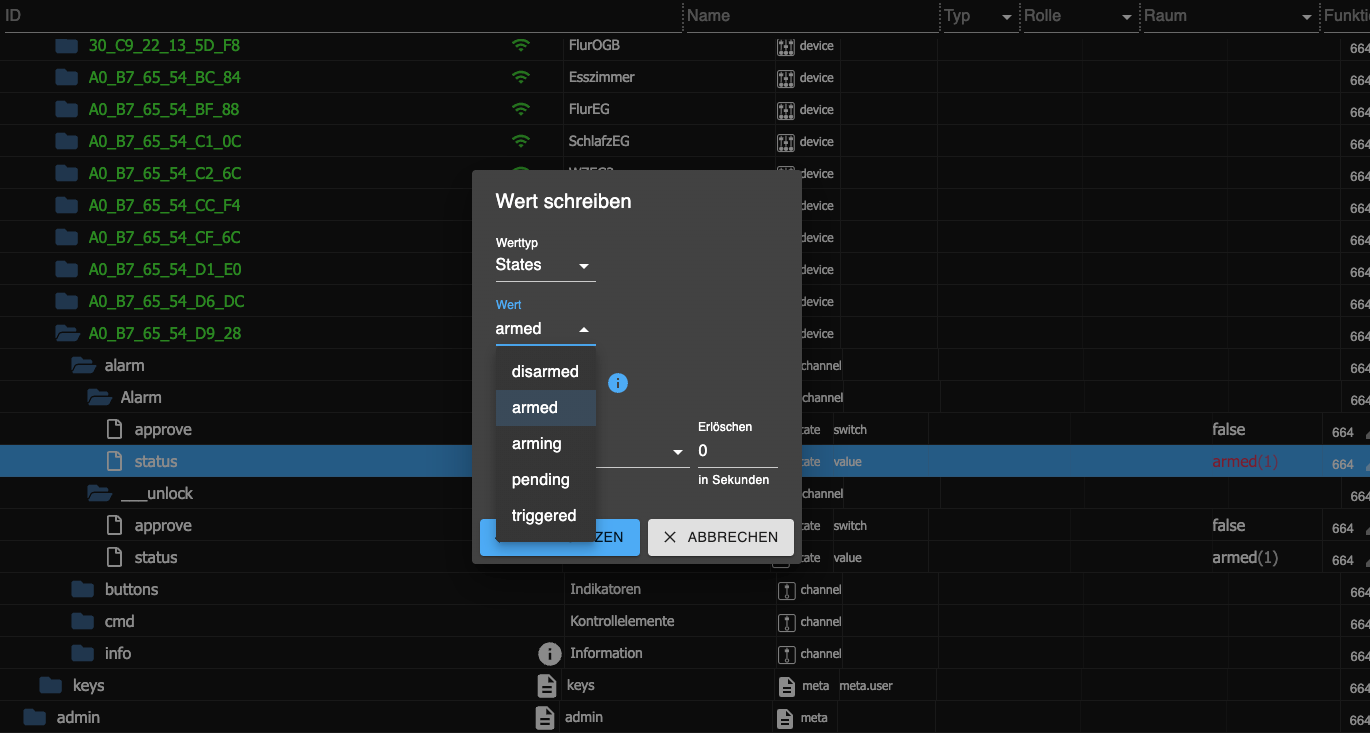The height and width of the screenshot is (733, 1370).
Task: Click the red armed(1) value
Action: [1245, 462]
